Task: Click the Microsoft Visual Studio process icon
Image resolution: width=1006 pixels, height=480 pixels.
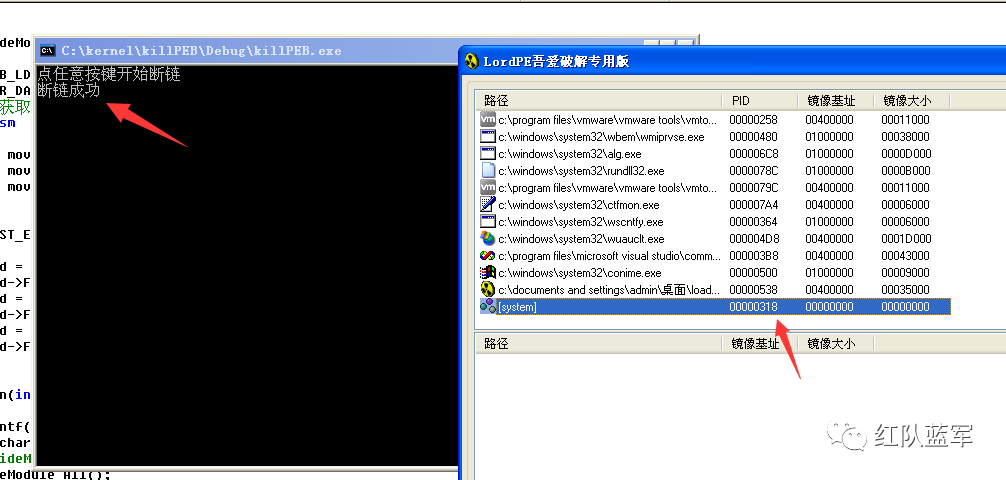Action: tap(488, 255)
